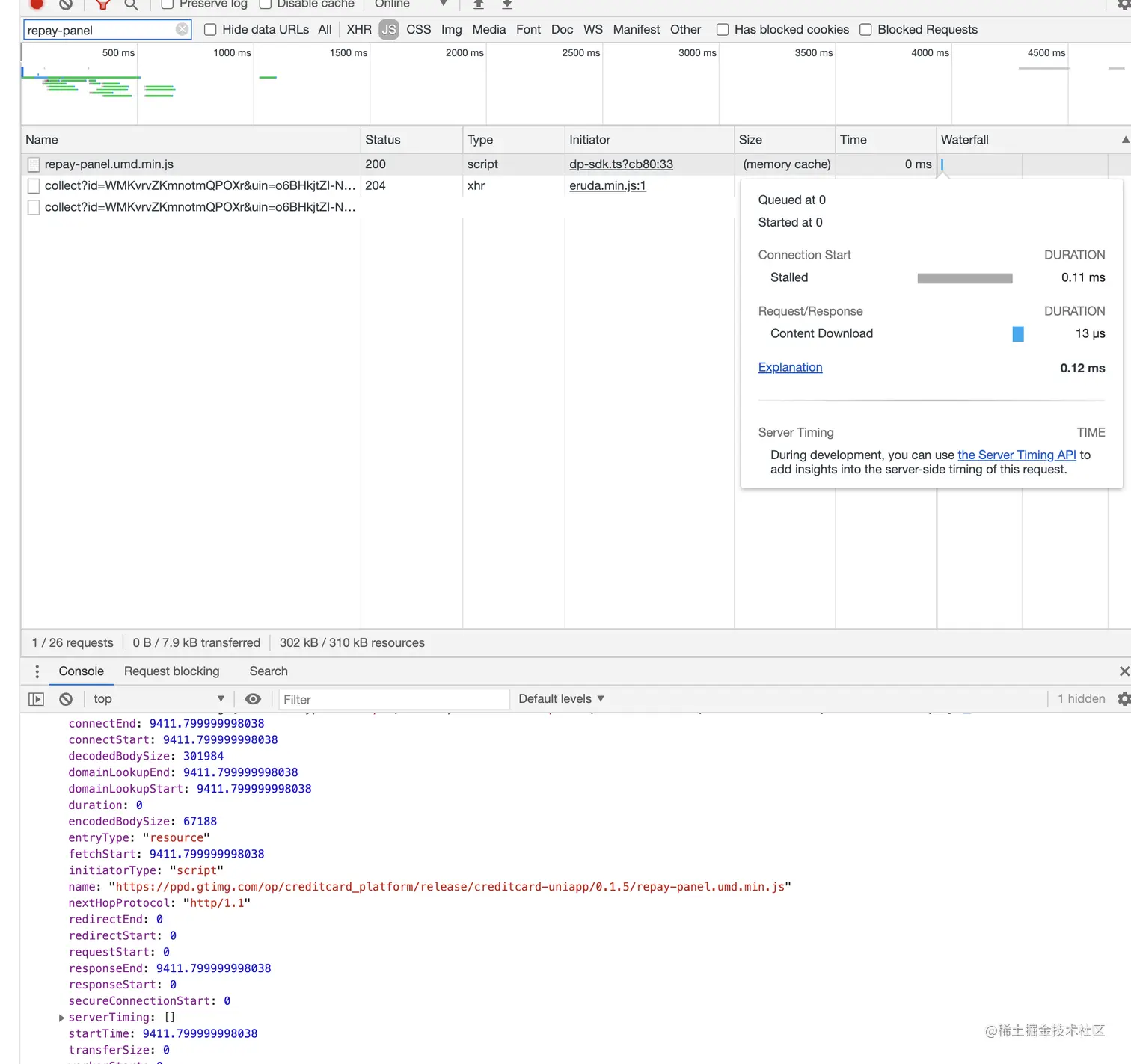Open the Default levels dropdown

click(x=561, y=699)
